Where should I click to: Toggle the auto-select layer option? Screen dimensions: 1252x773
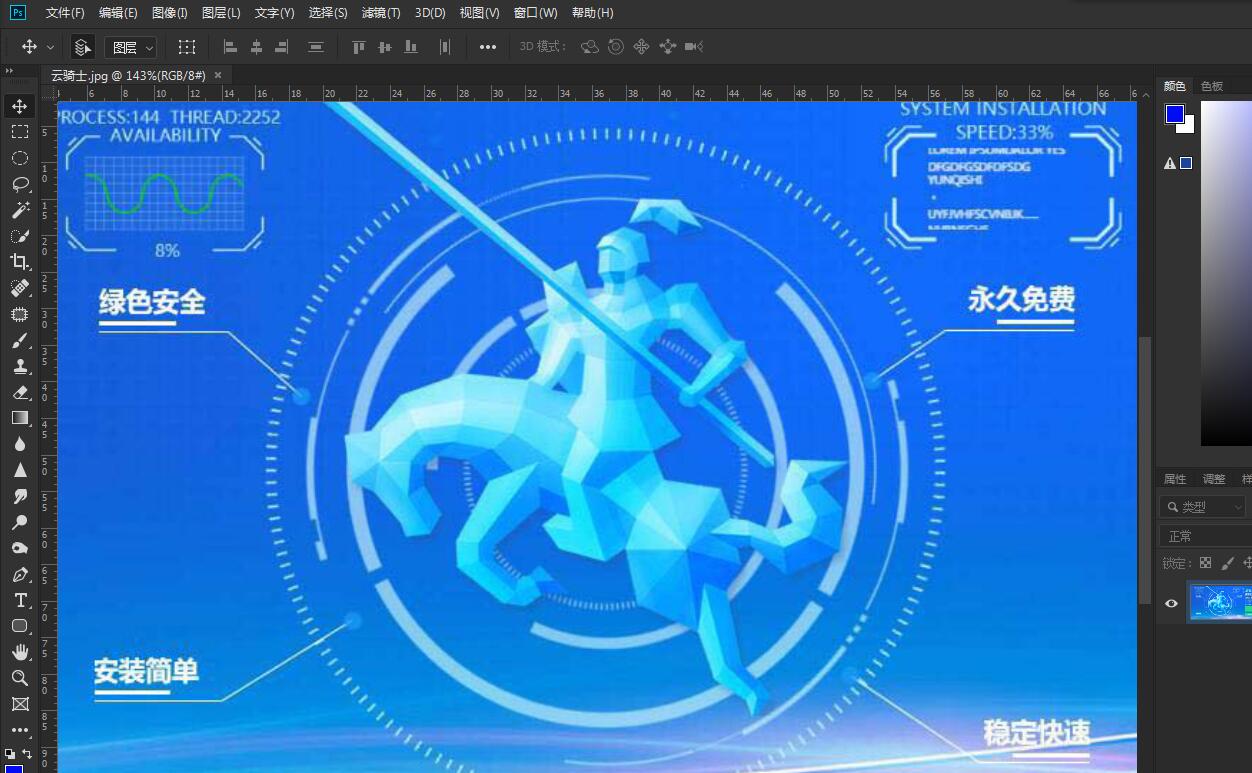click(83, 47)
